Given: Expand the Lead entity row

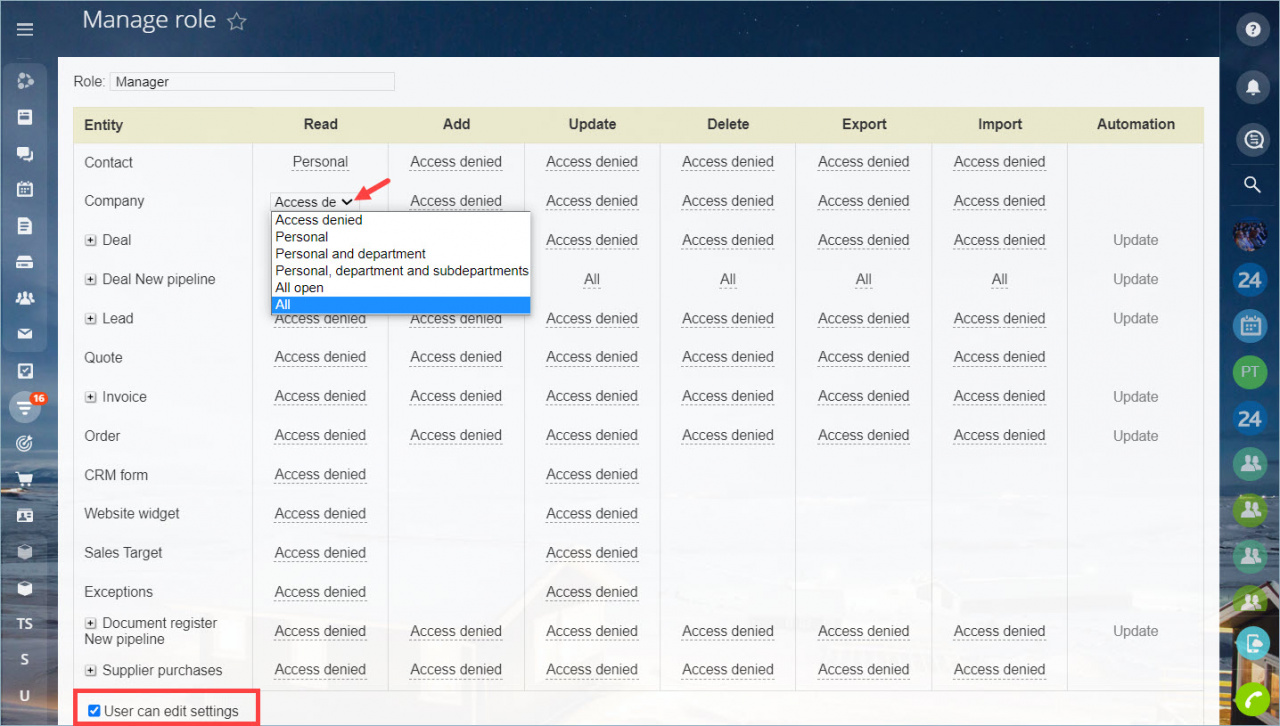Looking at the screenshot, I should (90, 319).
